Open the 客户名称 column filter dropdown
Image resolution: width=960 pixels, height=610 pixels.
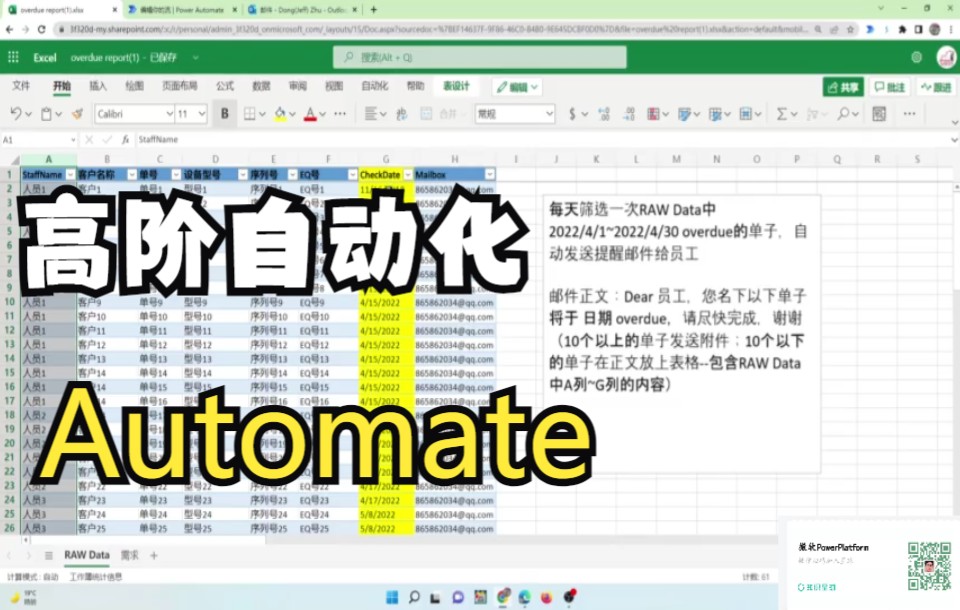tap(132, 175)
